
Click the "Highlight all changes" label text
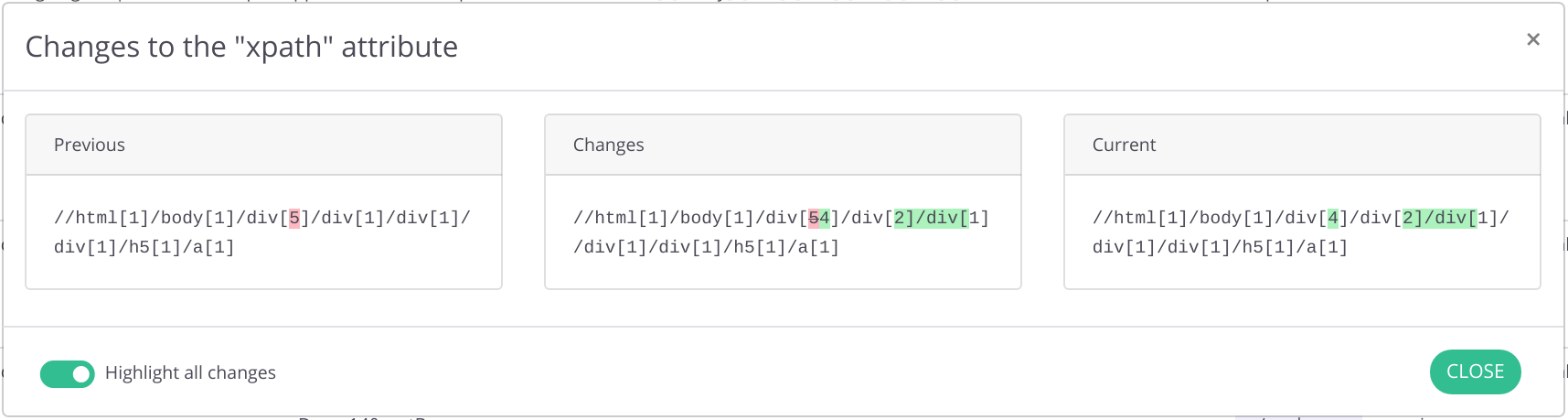[190, 372]
